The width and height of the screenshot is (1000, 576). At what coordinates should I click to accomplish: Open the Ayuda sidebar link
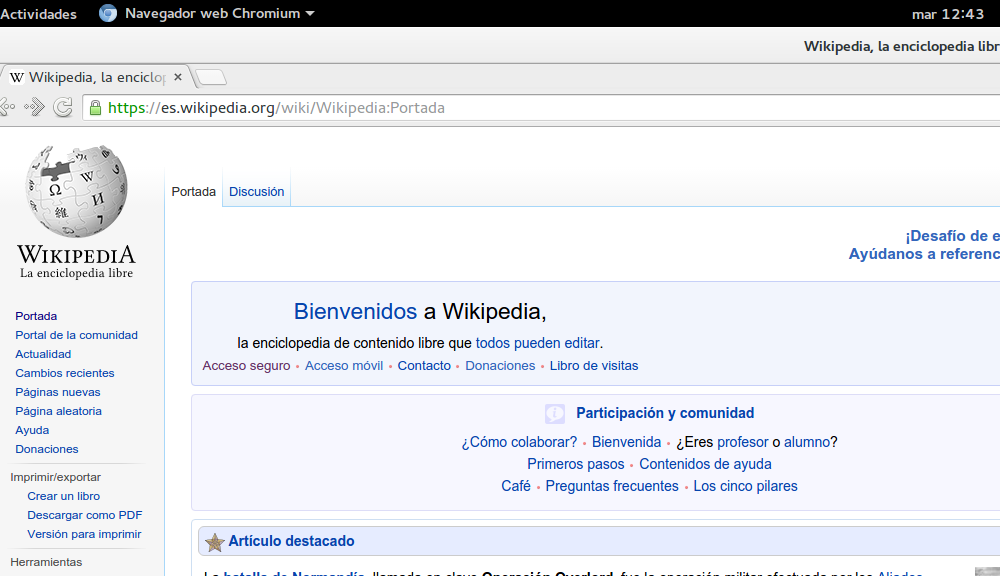[x=32, y=431]
